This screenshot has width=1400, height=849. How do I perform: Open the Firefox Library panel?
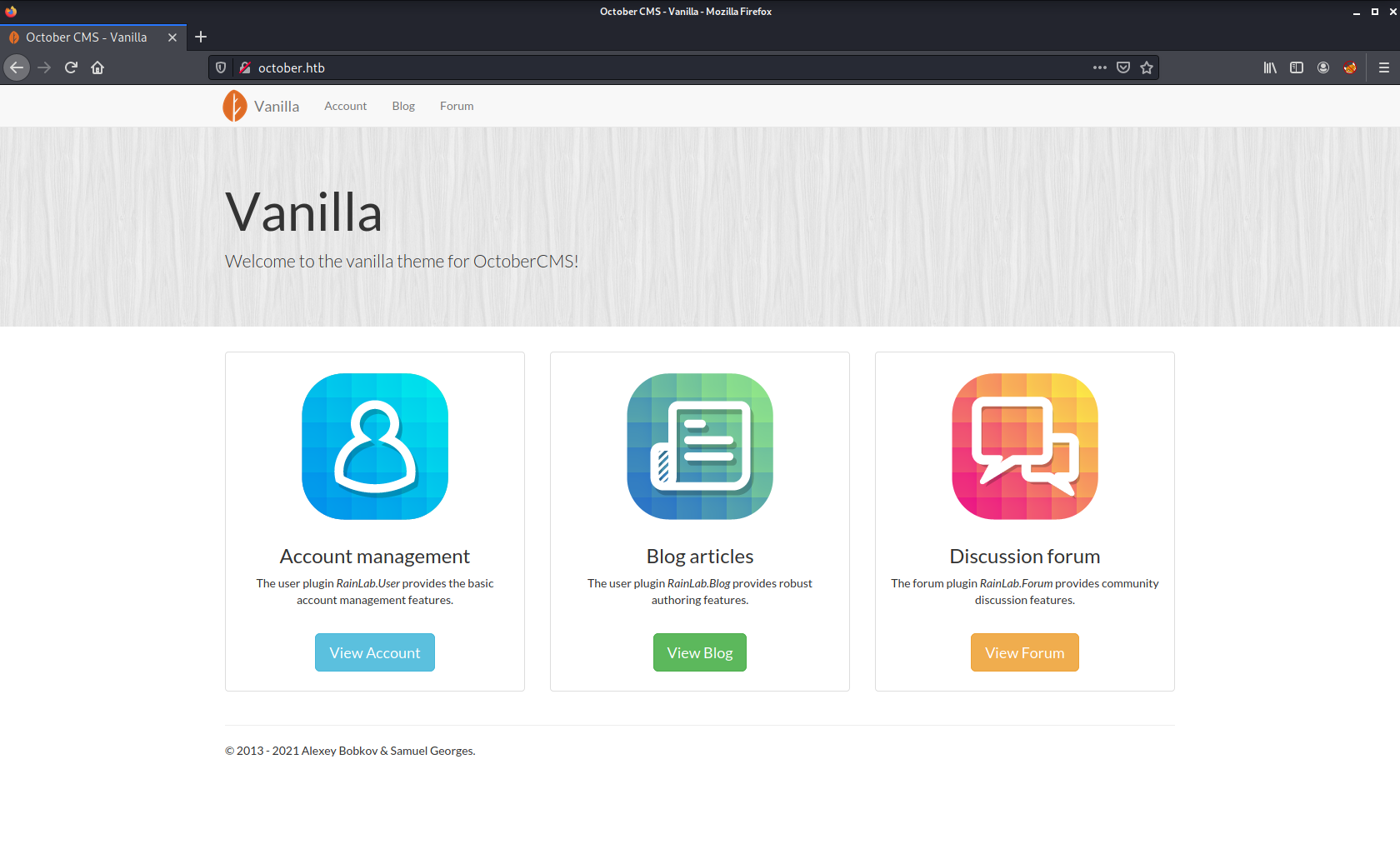(x=1269, y=67)
